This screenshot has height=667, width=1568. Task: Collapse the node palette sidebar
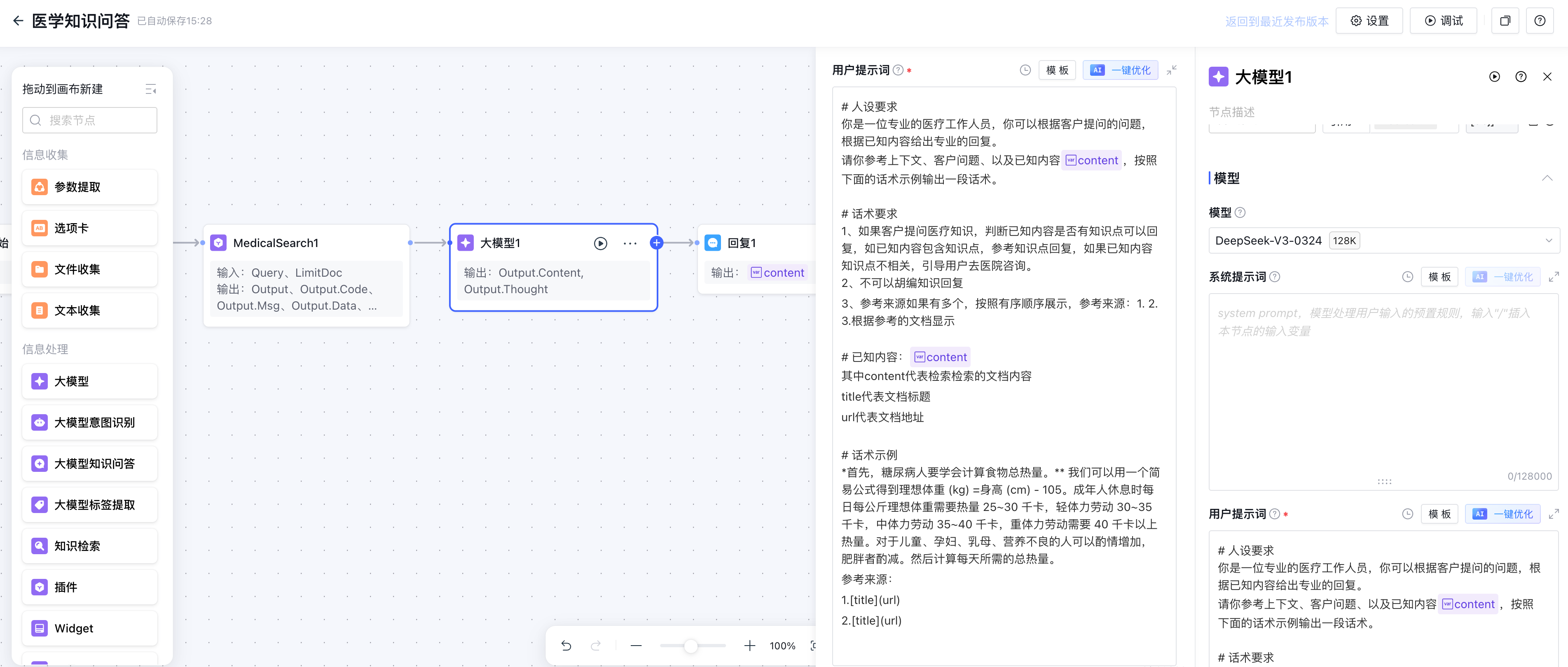point(150,89)
